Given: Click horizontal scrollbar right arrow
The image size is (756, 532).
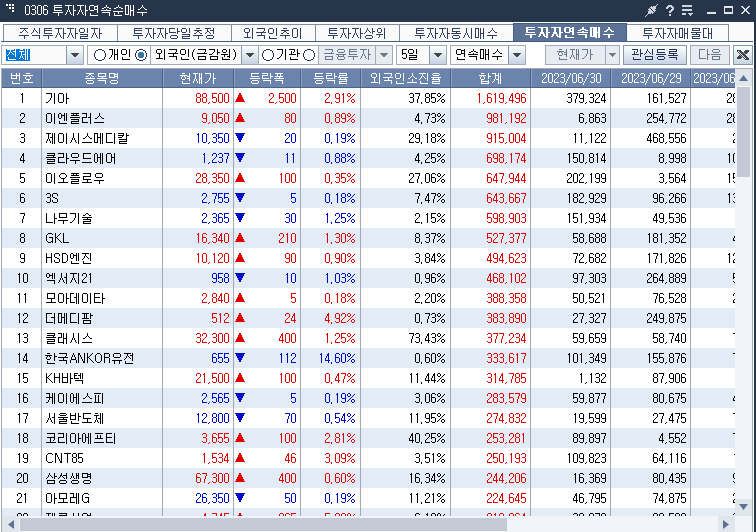Looking at the screenshot, I should 726,524.
